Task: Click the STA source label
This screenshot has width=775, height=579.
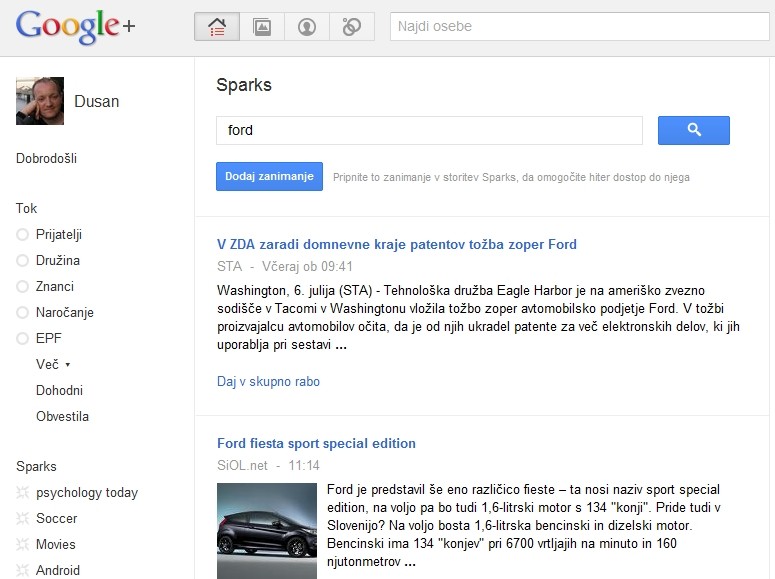Action: point(230,267)
